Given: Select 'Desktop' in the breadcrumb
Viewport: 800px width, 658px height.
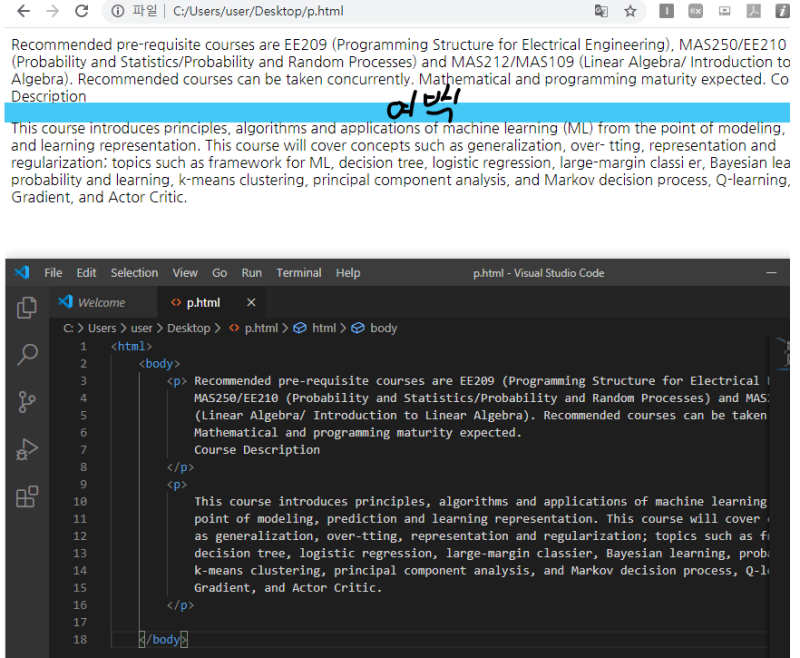Looking at the screenshot, I should 189,328.
